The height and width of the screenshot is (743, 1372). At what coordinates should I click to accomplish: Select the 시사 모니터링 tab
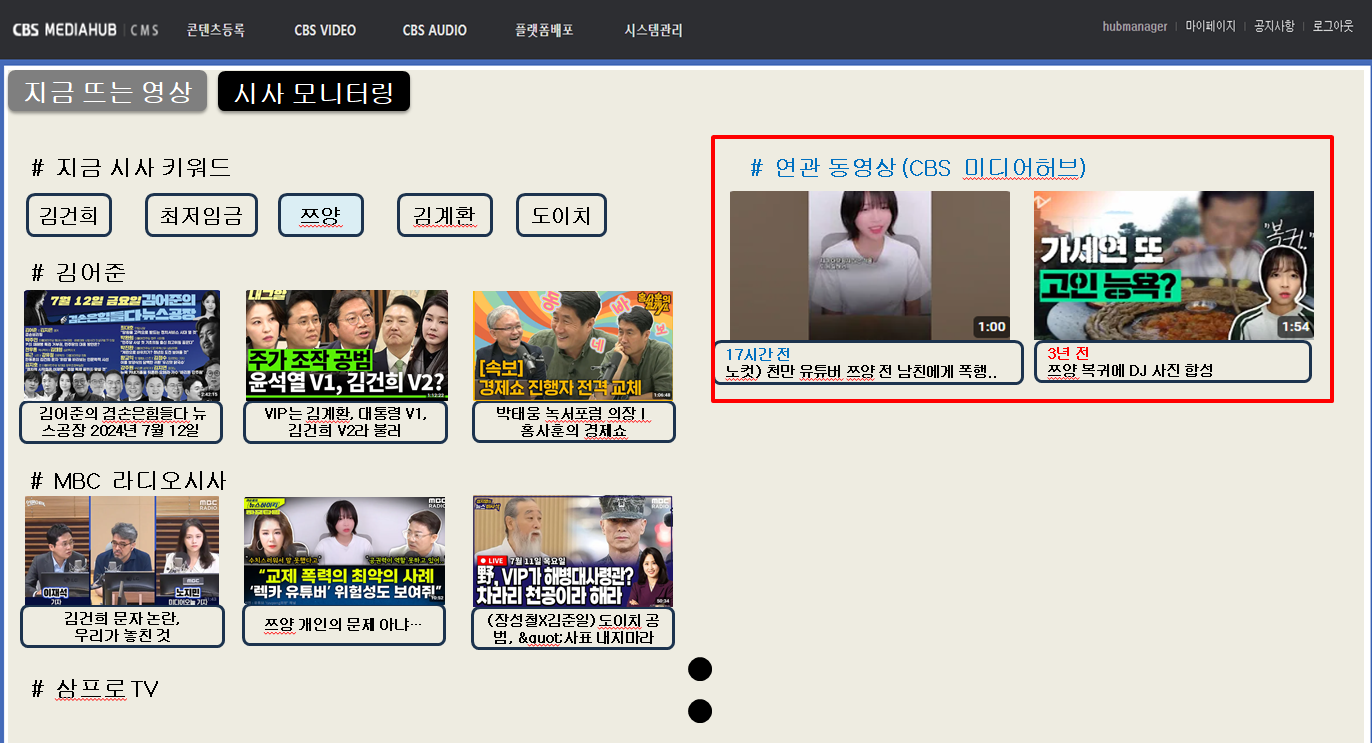(314, 92)
